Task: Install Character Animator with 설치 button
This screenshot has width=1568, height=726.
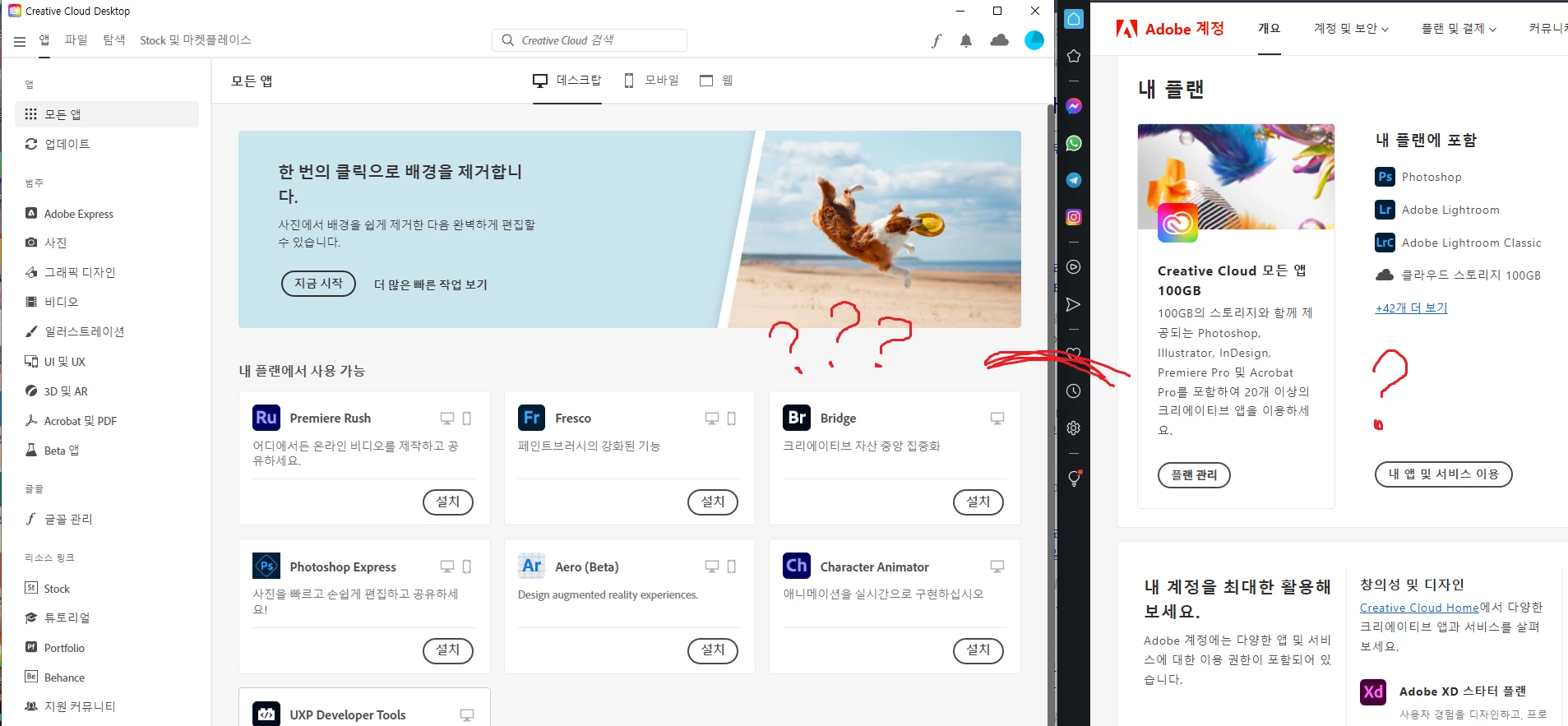Action: point(978,650)
